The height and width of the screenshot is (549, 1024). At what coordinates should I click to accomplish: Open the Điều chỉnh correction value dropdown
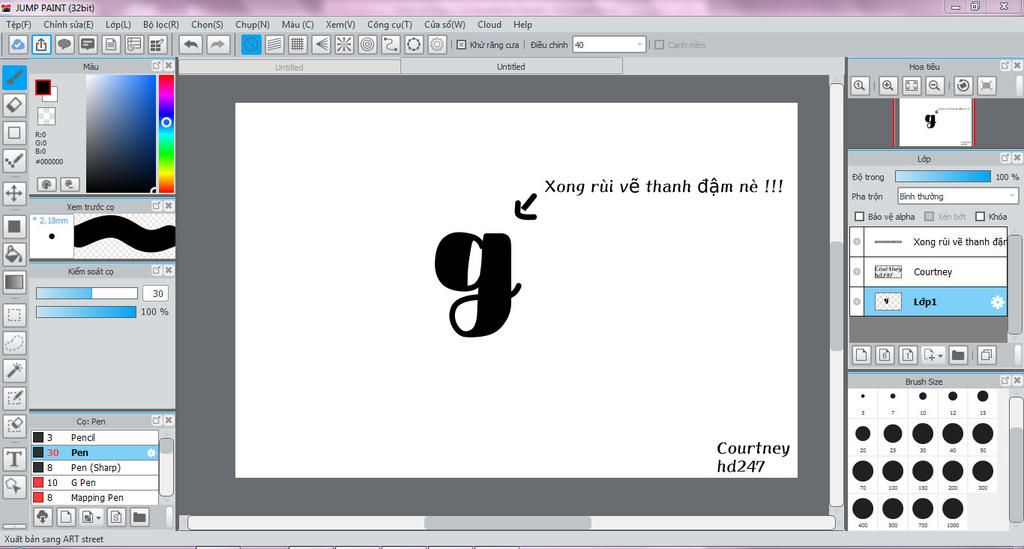click(609, 45)
